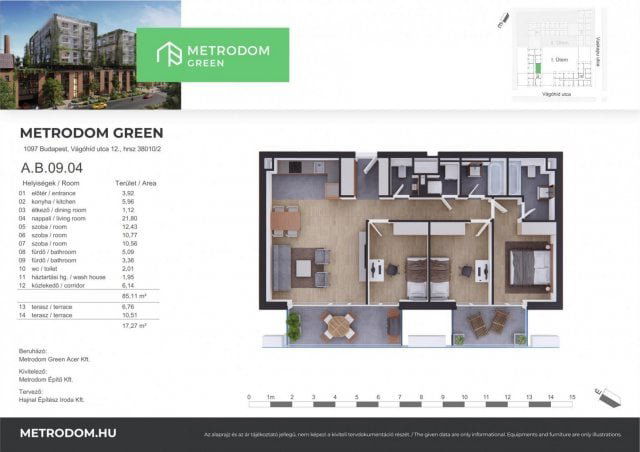The width and height of the screenshot is (640, 452).
Task: Select the 'wc / toilet' row label
Action: (x=44, y=269)
